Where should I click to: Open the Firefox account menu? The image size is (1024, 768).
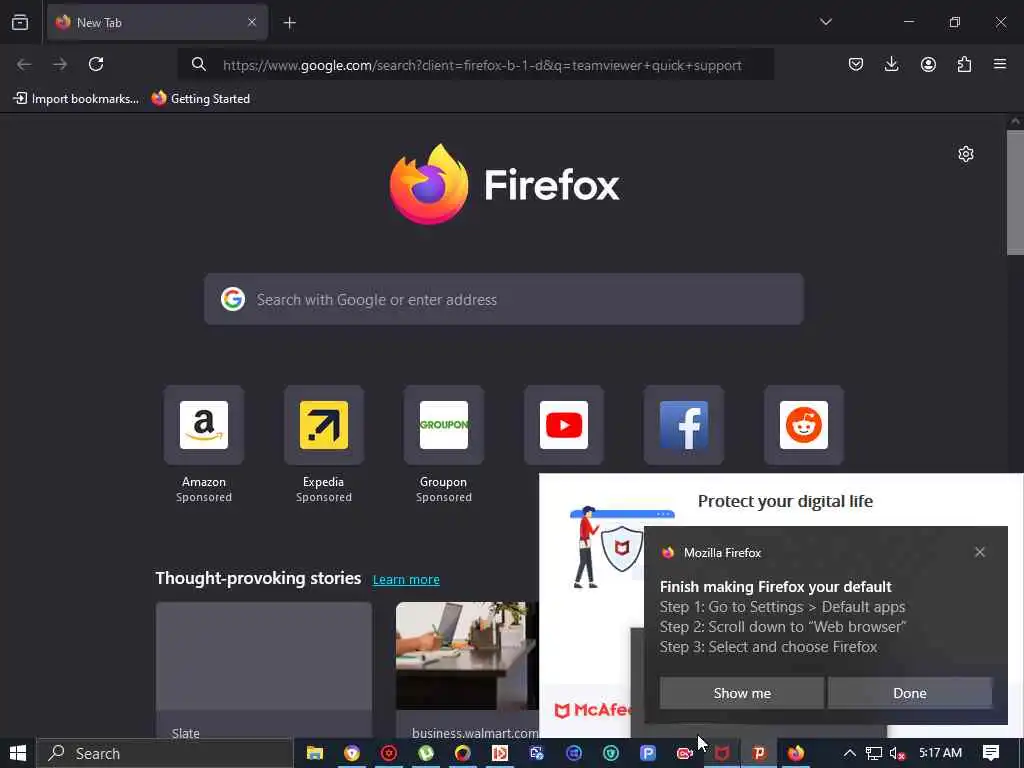point(928,64)
